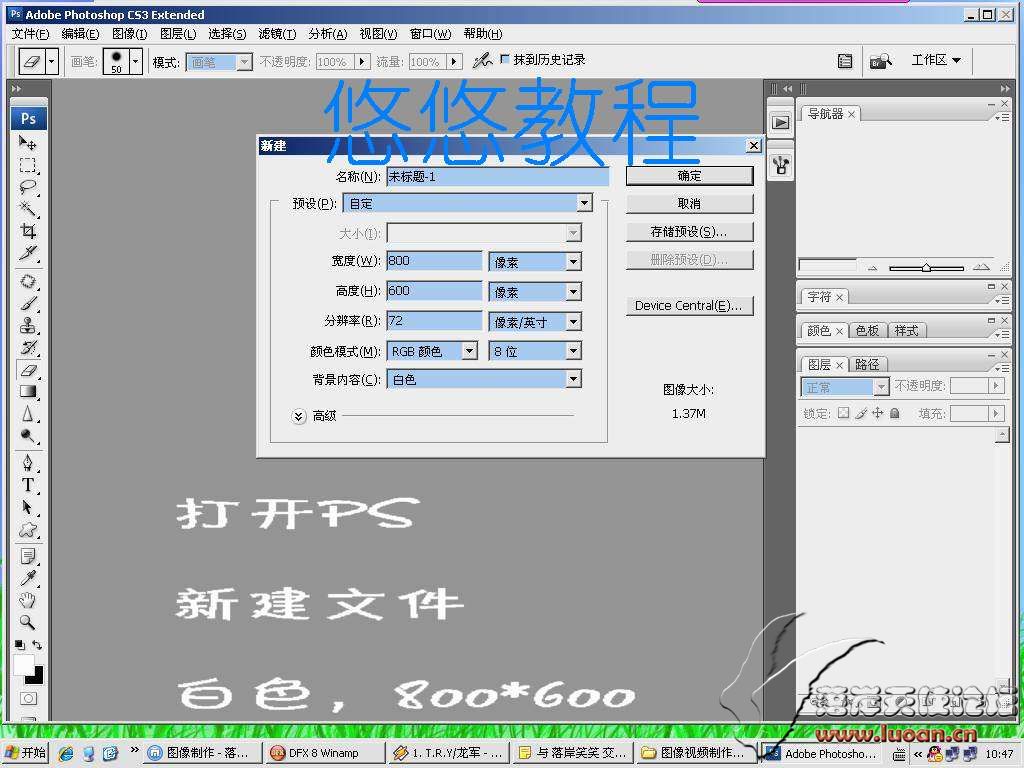
Task: Open Adobe Bridge from options bar
Action: click(880, 61)
